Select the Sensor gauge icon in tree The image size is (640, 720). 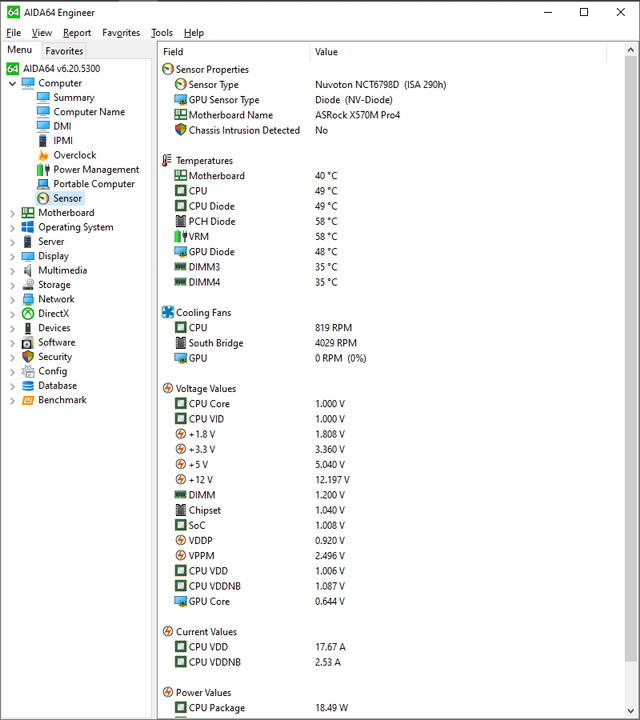tap(43, 198)
